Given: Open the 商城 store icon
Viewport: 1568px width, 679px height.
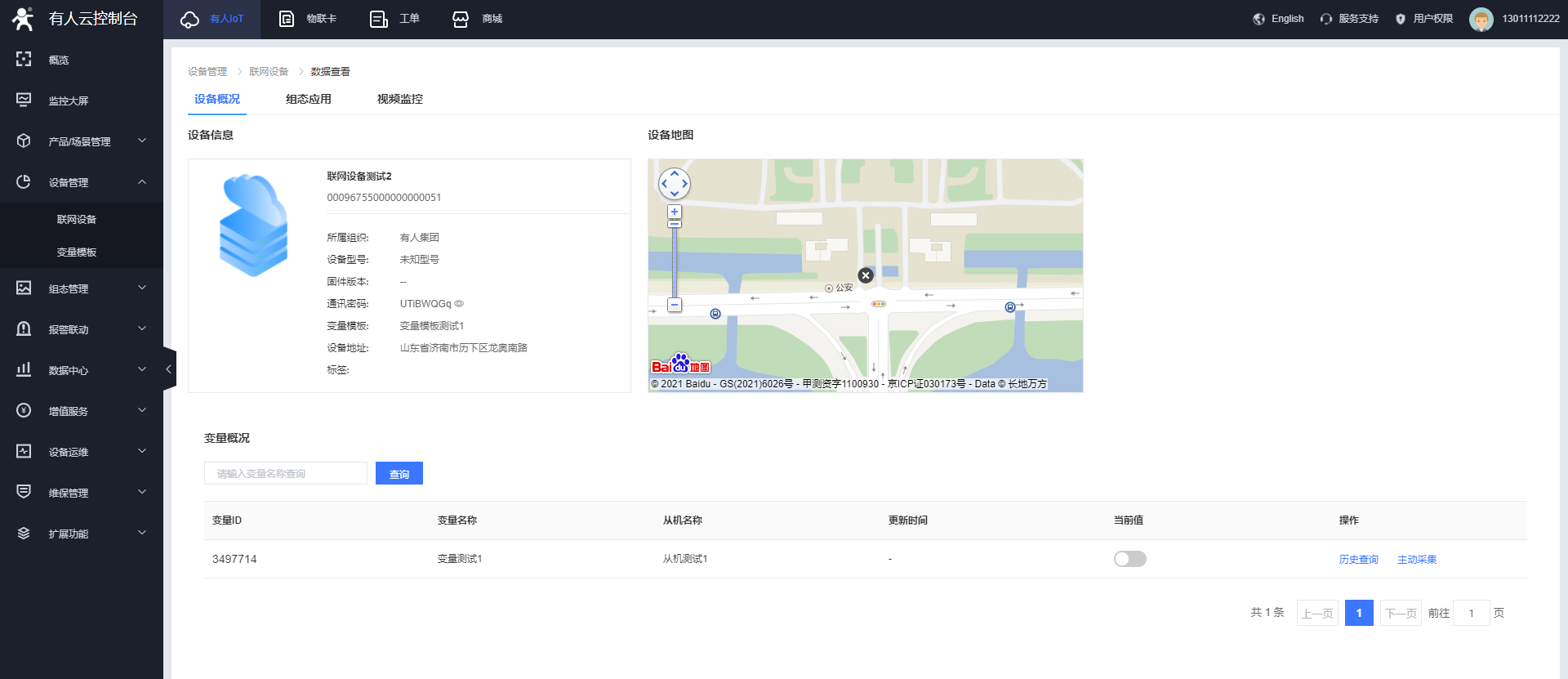Looking at the screenshot, I should coord(461,19).
